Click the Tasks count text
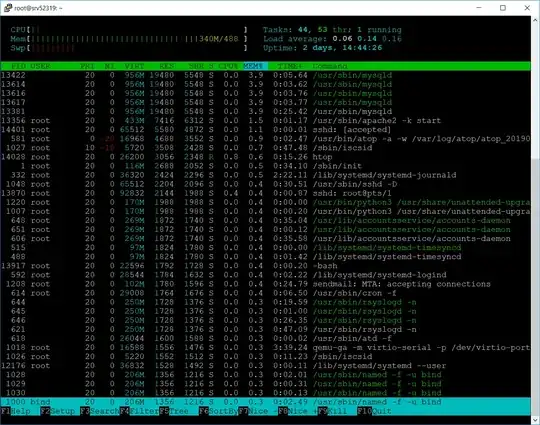Viewport: 540px width, 425px height. tap(332, 30)
